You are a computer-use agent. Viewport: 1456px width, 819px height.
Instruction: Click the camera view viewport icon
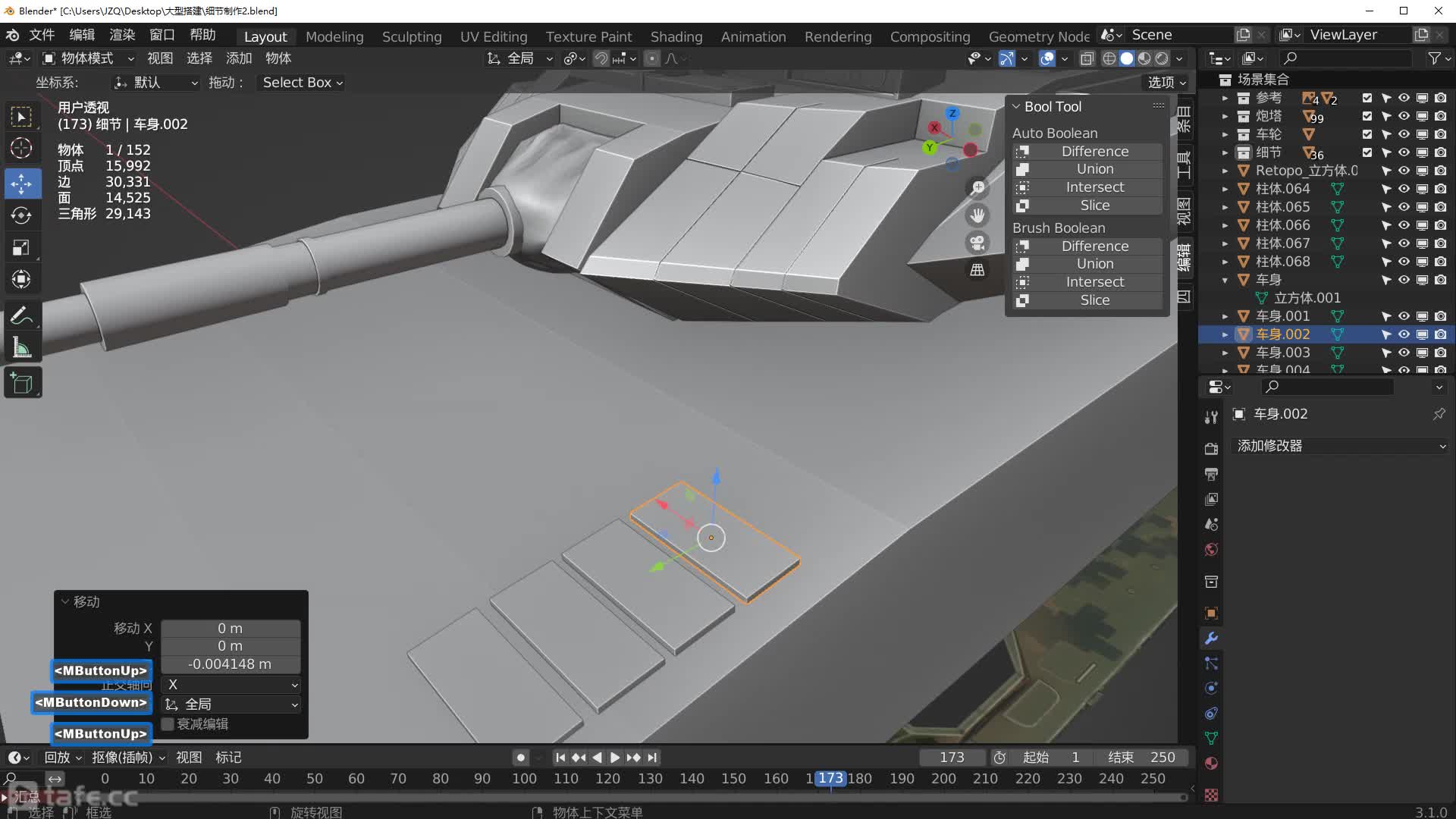click(977, 243)
